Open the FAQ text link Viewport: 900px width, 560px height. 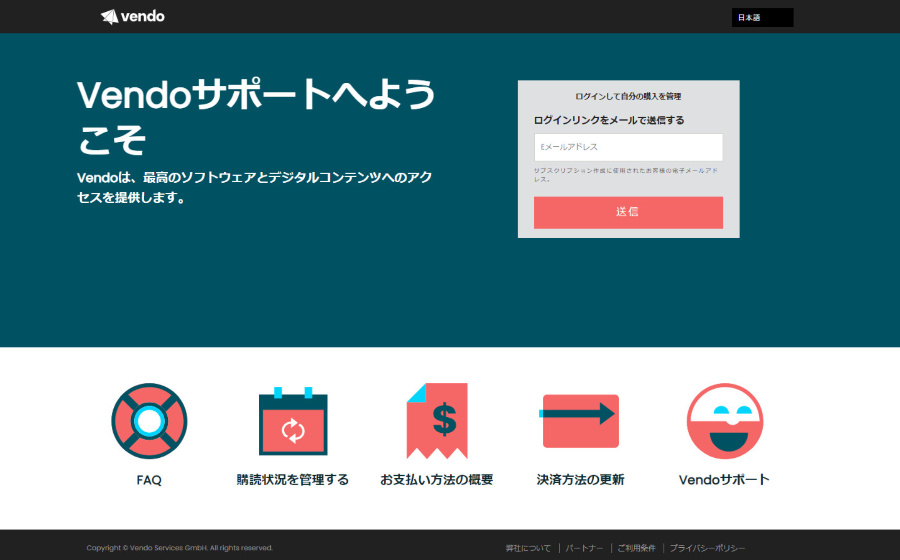[149, 480]
